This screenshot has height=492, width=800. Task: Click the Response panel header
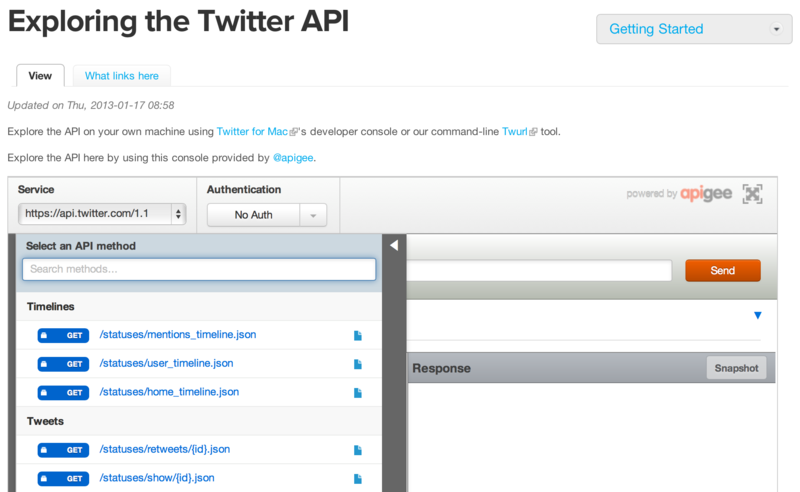point(591,368)
